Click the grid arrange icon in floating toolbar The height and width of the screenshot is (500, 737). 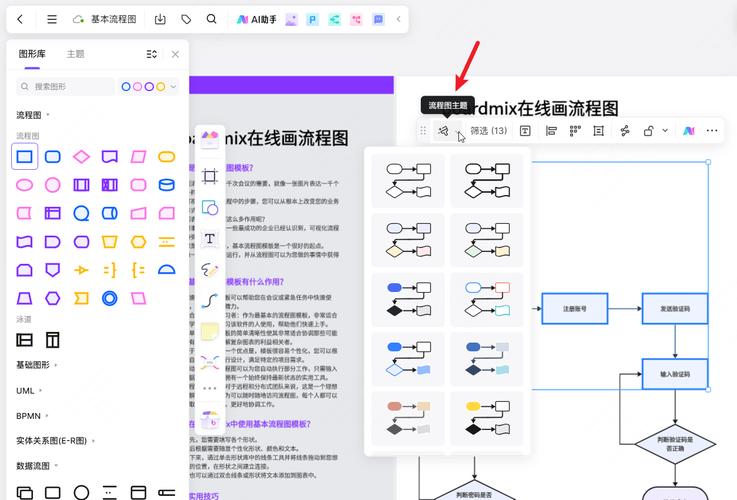click(x=575, y=131)
